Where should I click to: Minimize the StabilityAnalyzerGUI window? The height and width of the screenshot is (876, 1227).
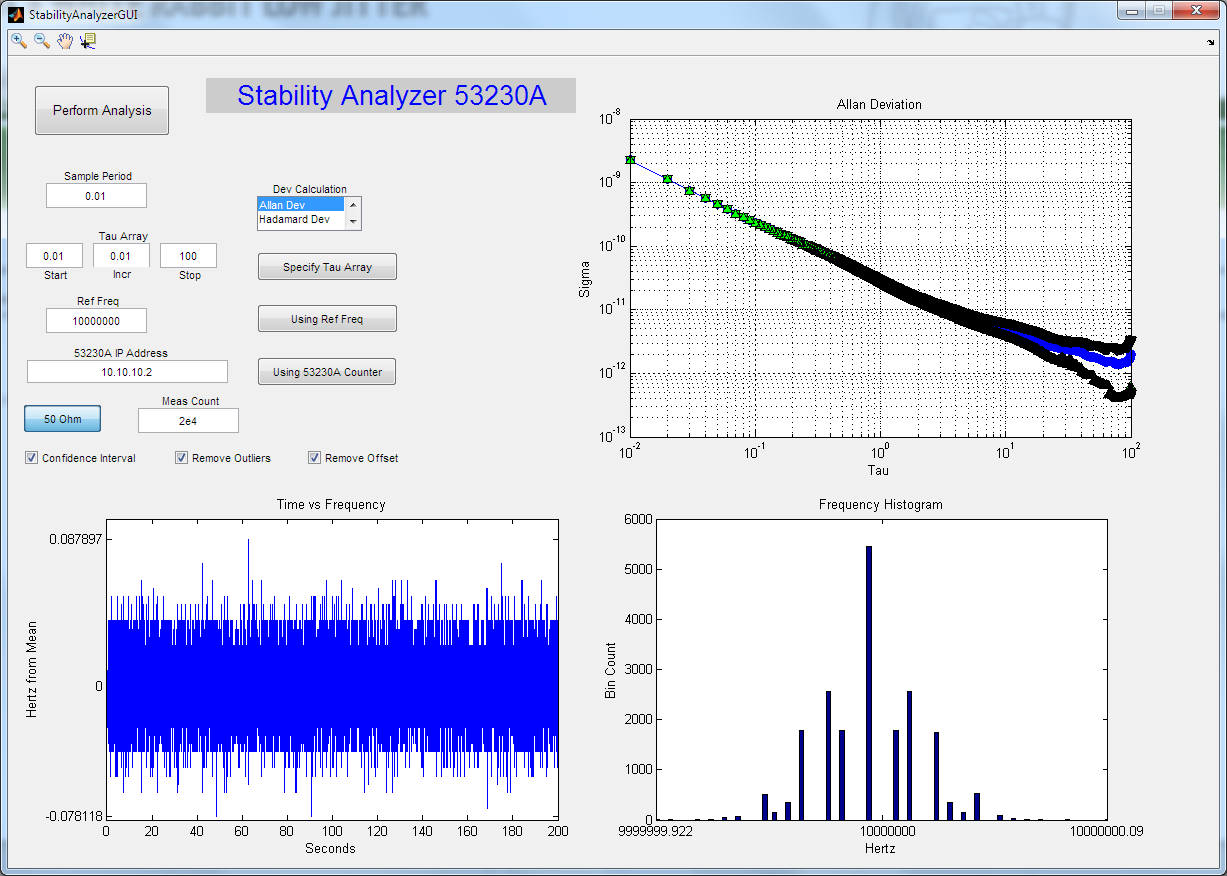(x=1133, y=10)
